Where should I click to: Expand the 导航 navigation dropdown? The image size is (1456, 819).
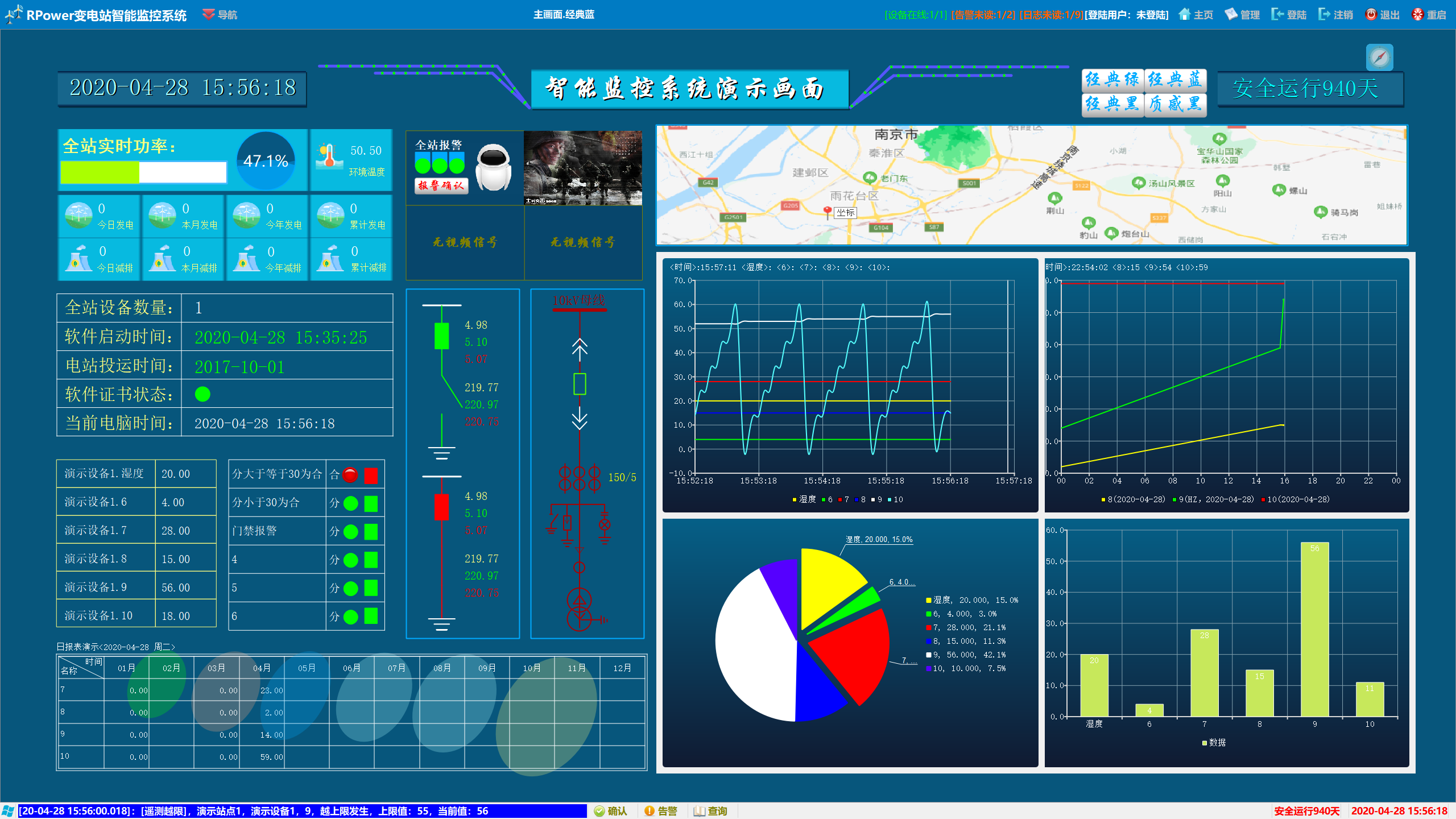tap(220, 15)
